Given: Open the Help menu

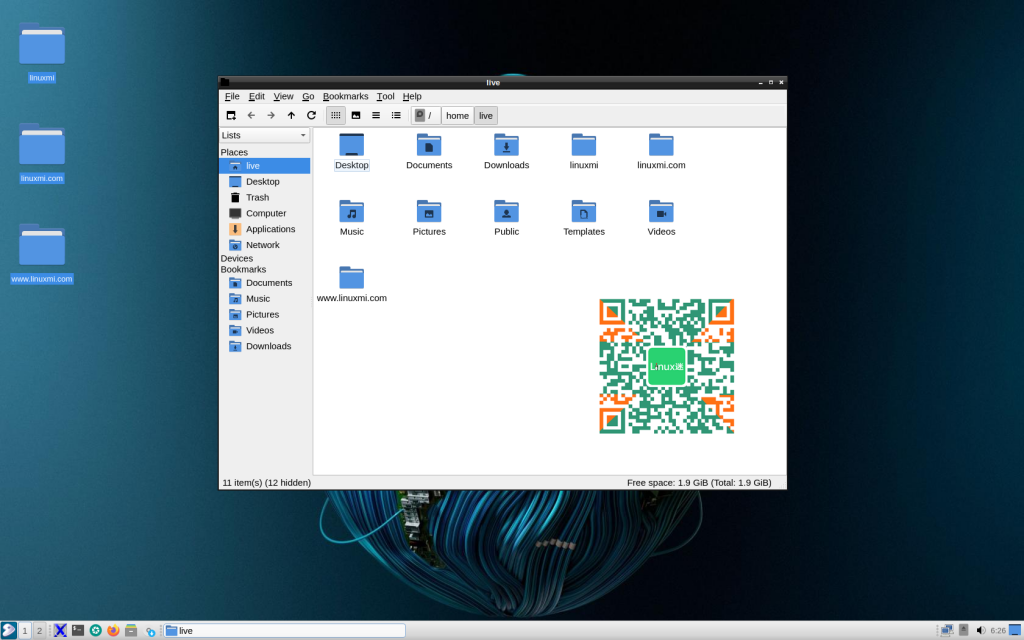Looking at the screenshot, I should click(412, 96).
